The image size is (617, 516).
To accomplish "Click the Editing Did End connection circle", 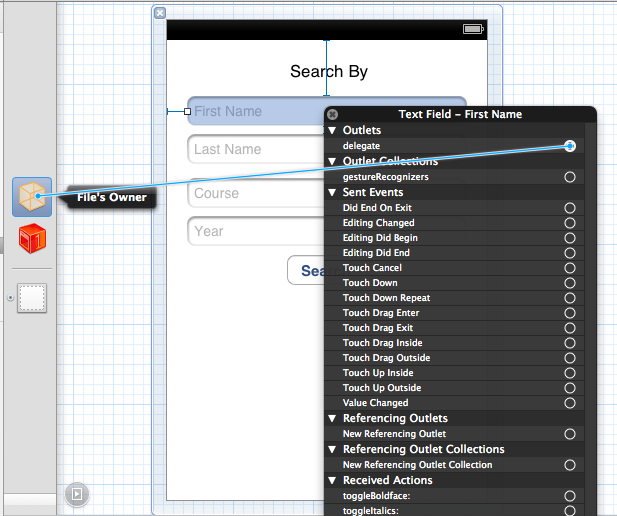I will coord(570,253).
